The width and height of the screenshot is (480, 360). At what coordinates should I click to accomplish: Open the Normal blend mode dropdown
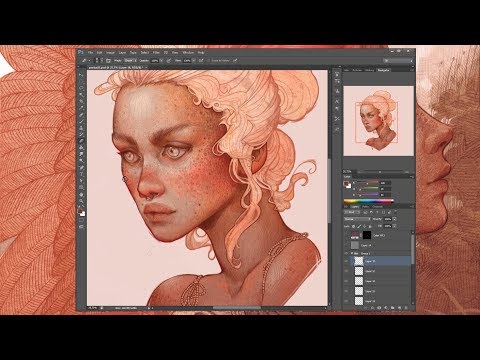click(357, 219)
